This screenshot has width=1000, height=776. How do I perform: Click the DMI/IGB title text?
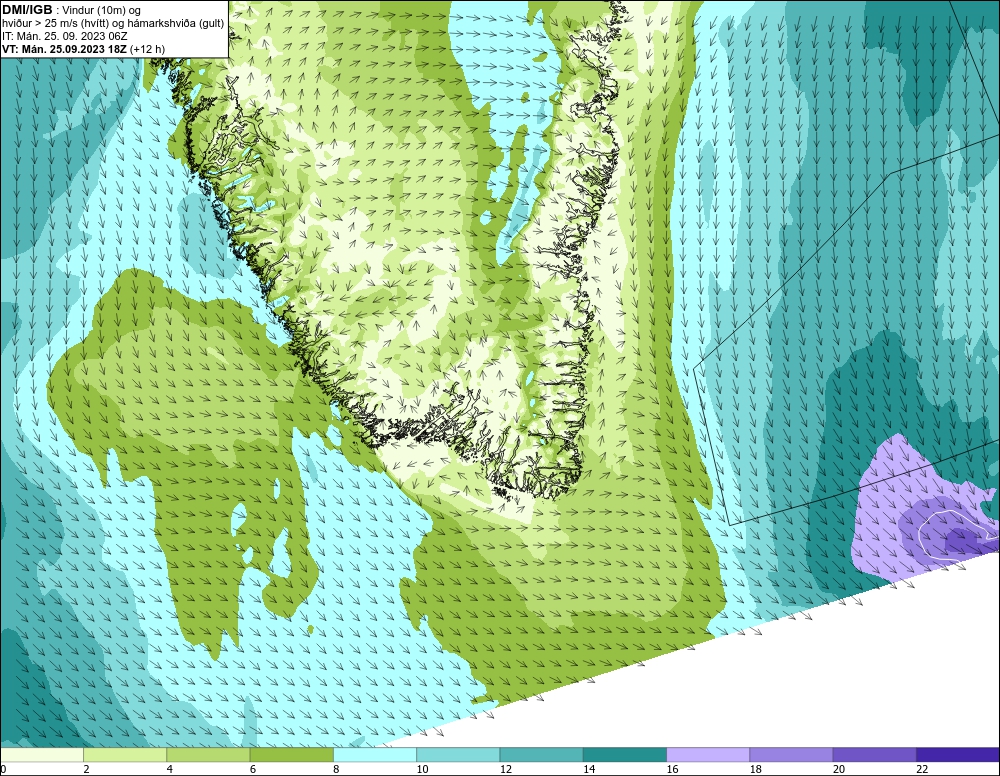point(27,10)
